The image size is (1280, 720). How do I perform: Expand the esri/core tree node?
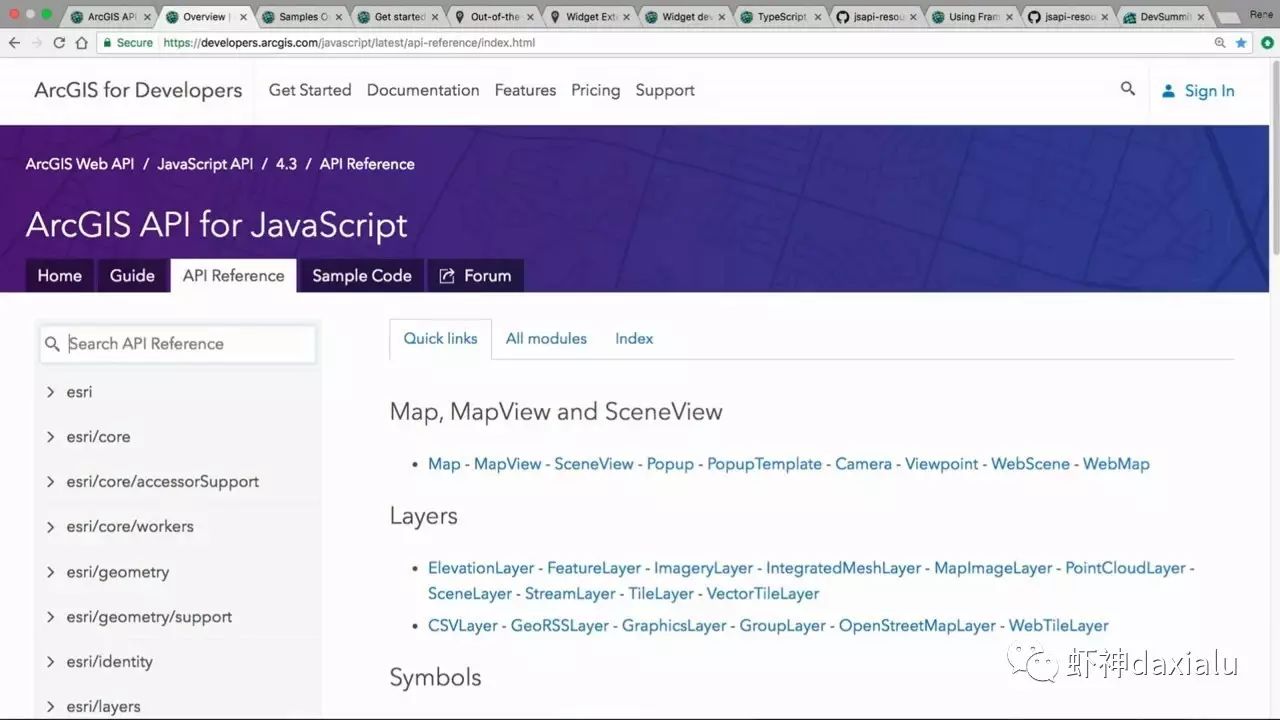click(x=50, y=437)
